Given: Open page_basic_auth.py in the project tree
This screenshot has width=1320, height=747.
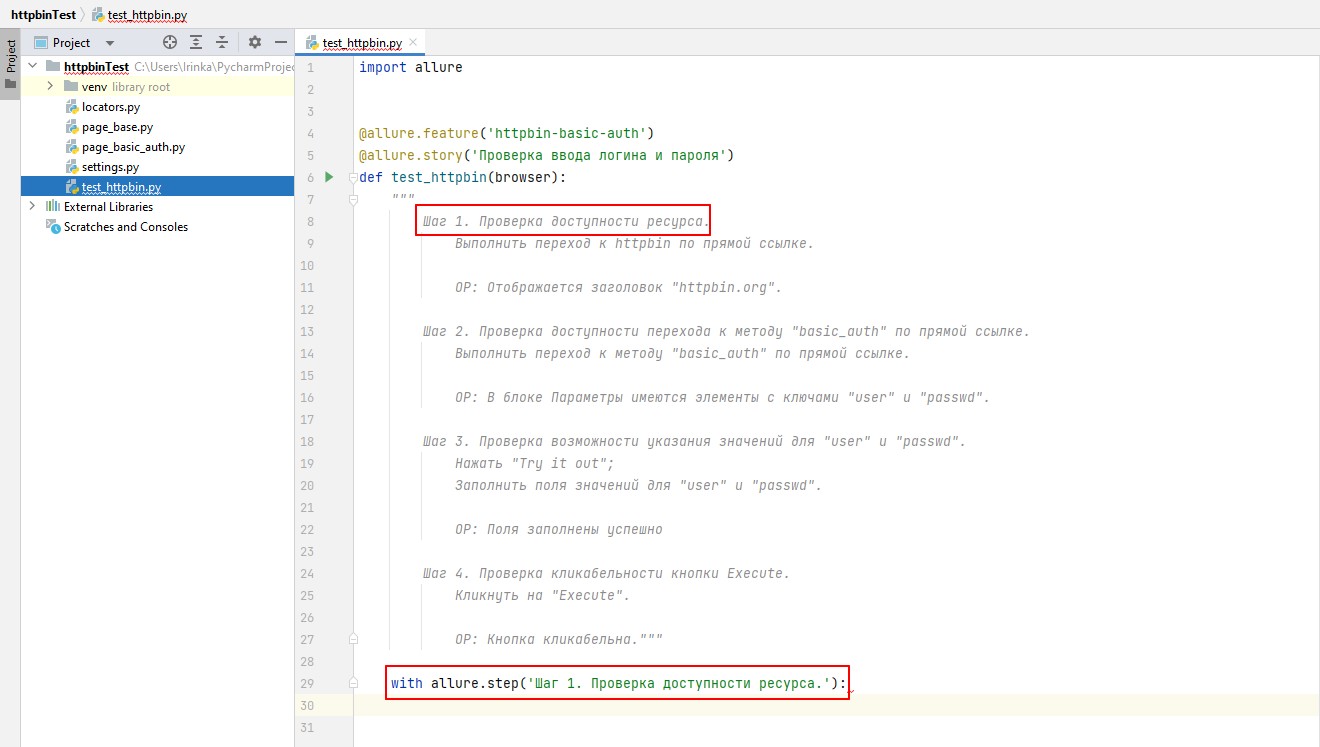Looking at the screenshot, I should [133, 147].
